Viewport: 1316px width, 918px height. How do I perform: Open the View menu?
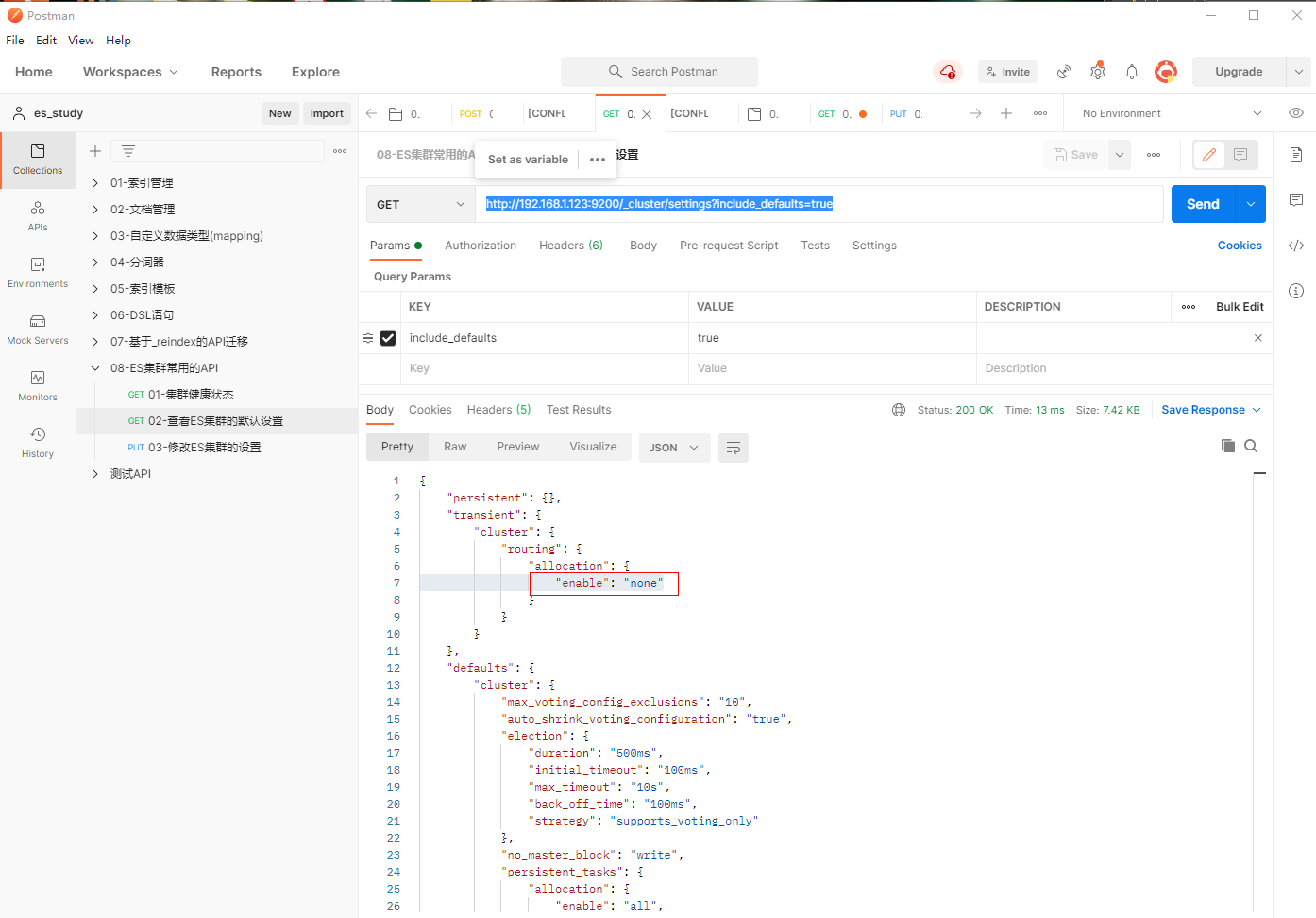[80, 41]
